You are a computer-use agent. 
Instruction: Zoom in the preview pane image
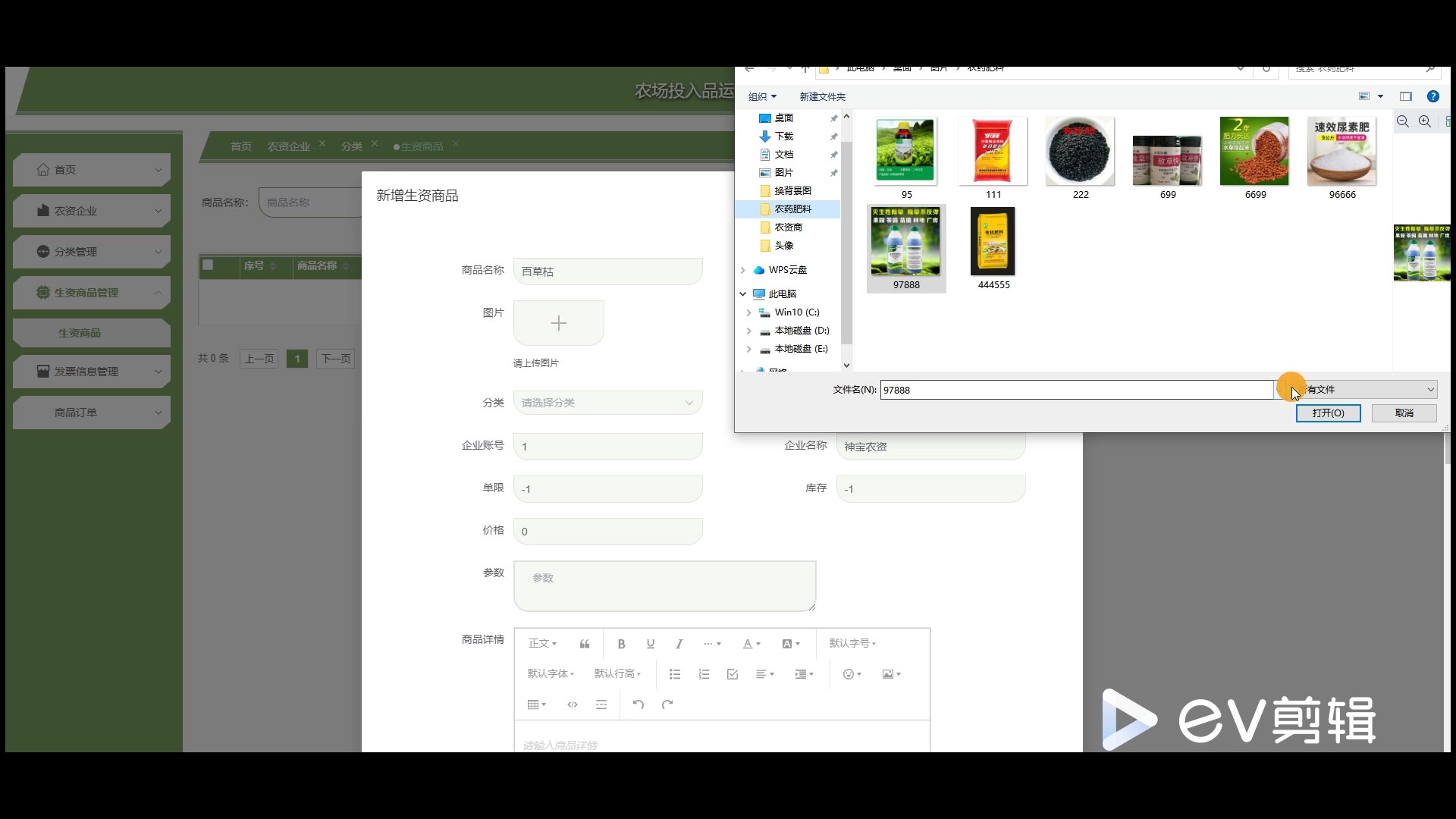(x=1425, y=121)
